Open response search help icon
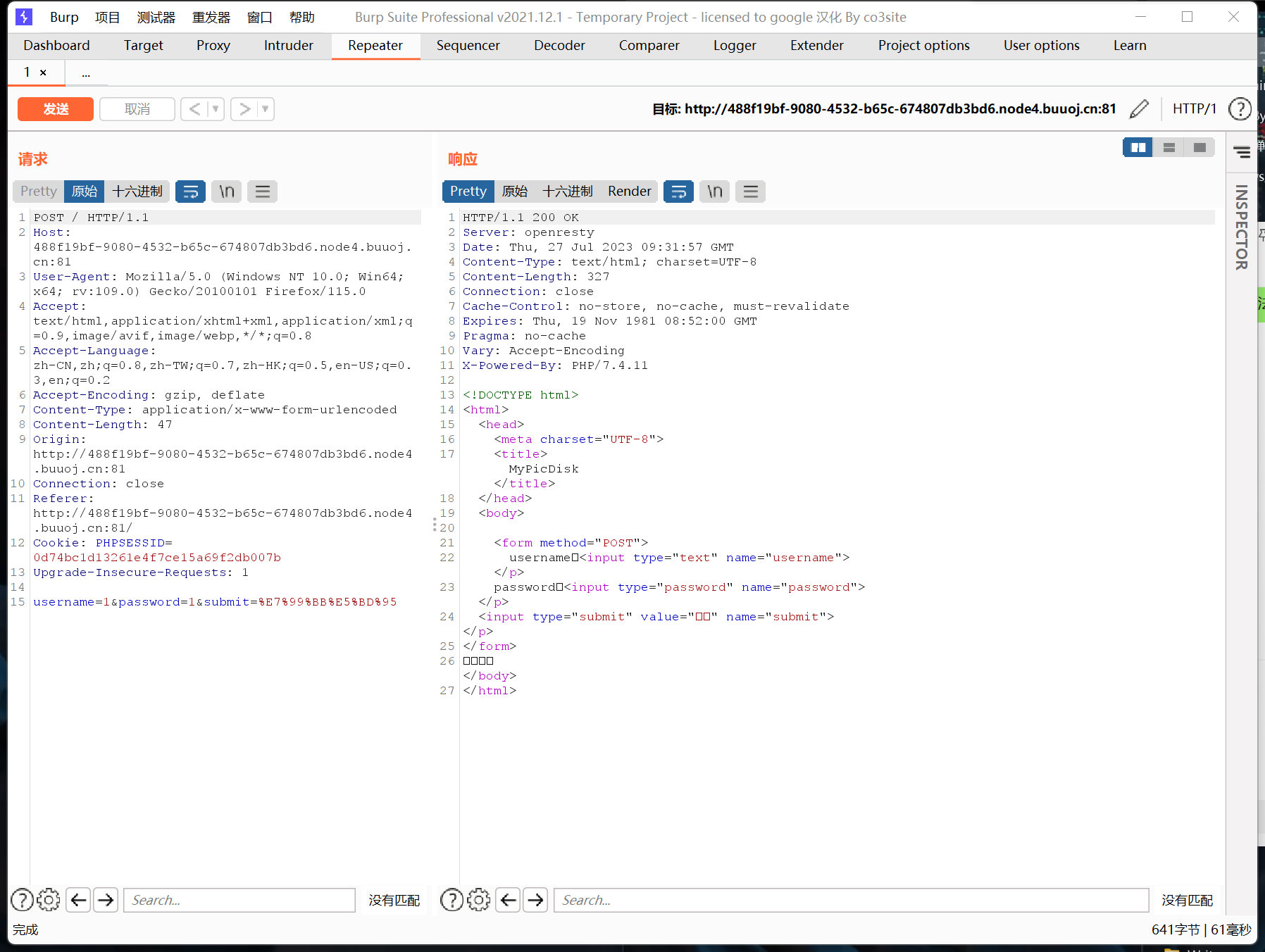The image size is (1265, 952). 451,900
